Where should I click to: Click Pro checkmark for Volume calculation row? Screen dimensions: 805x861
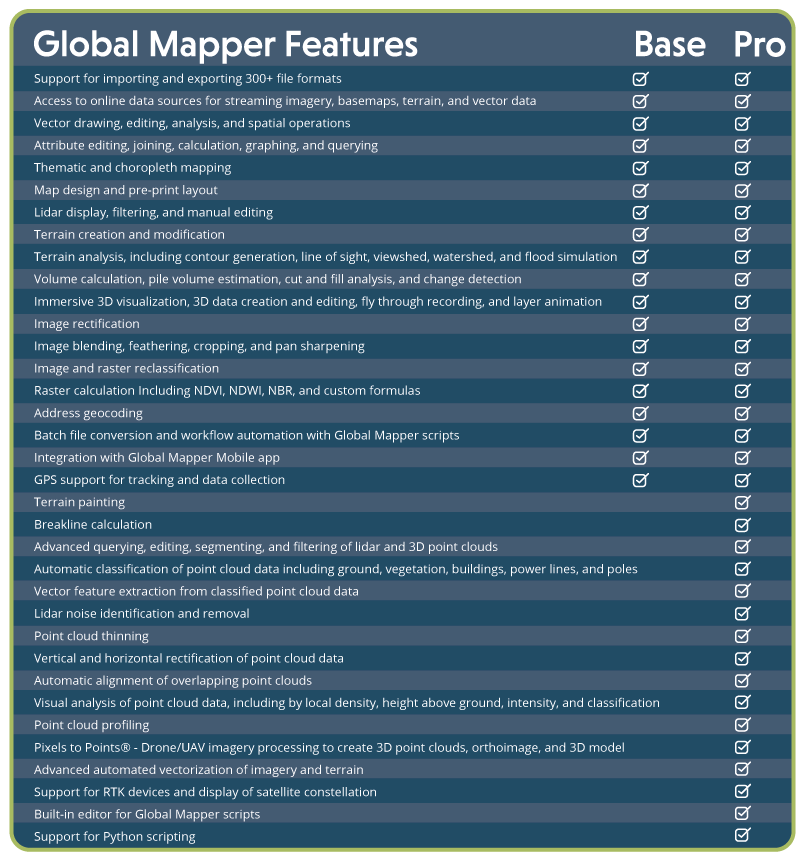pyautogui.click(x=742, y=279)
